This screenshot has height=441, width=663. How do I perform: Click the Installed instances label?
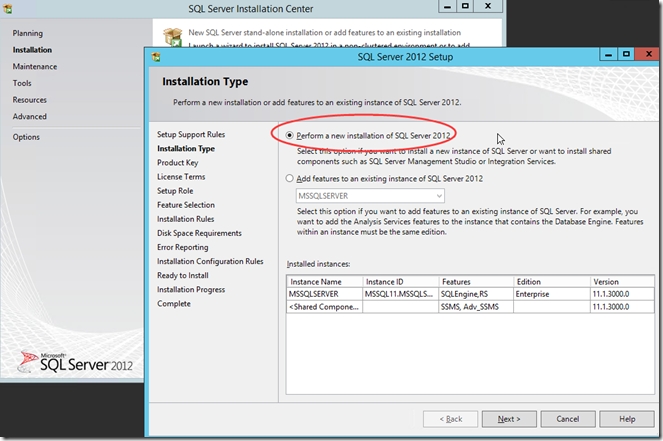click(318, 264)
